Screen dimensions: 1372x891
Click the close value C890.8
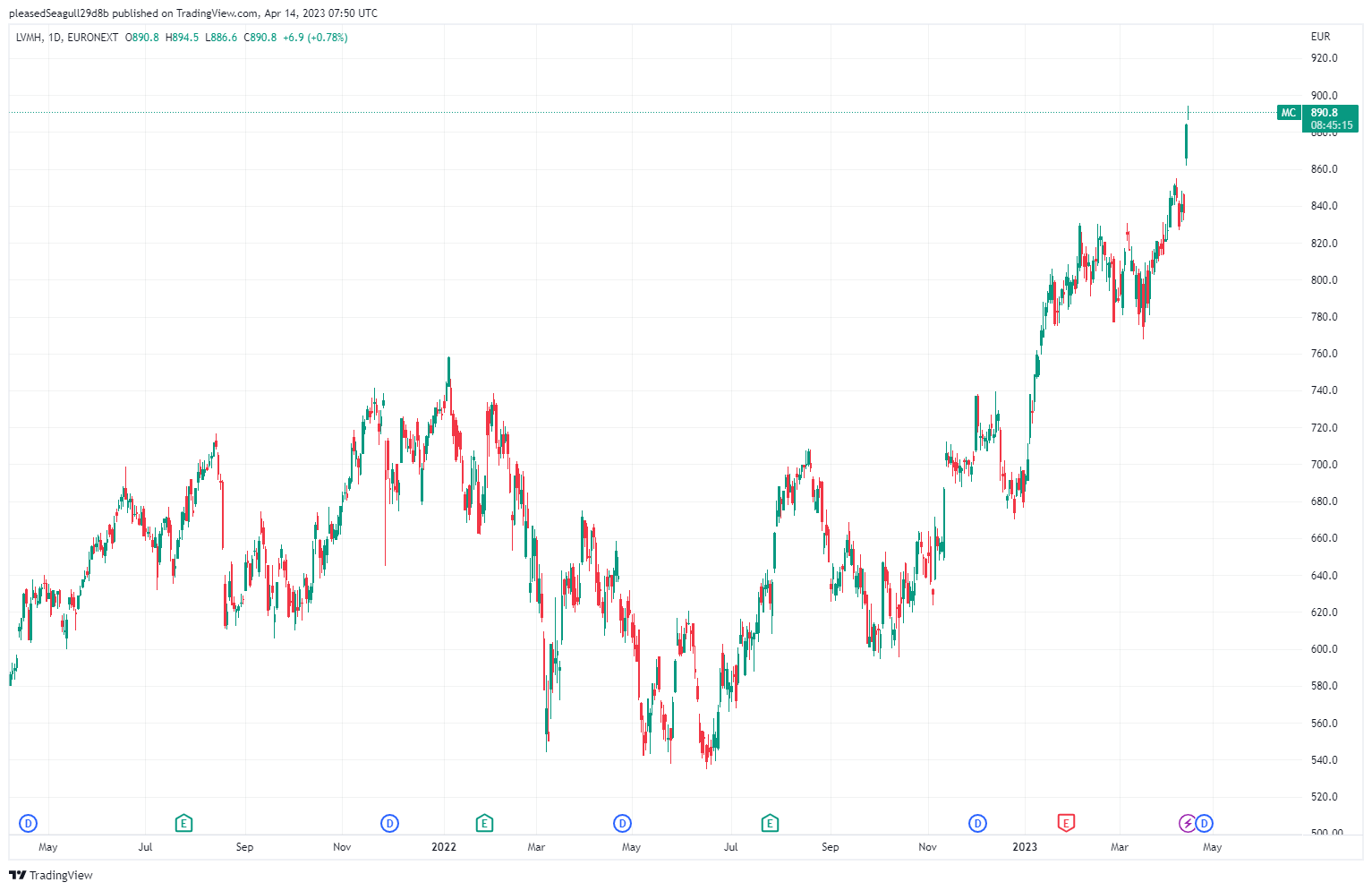coord(260,38)
